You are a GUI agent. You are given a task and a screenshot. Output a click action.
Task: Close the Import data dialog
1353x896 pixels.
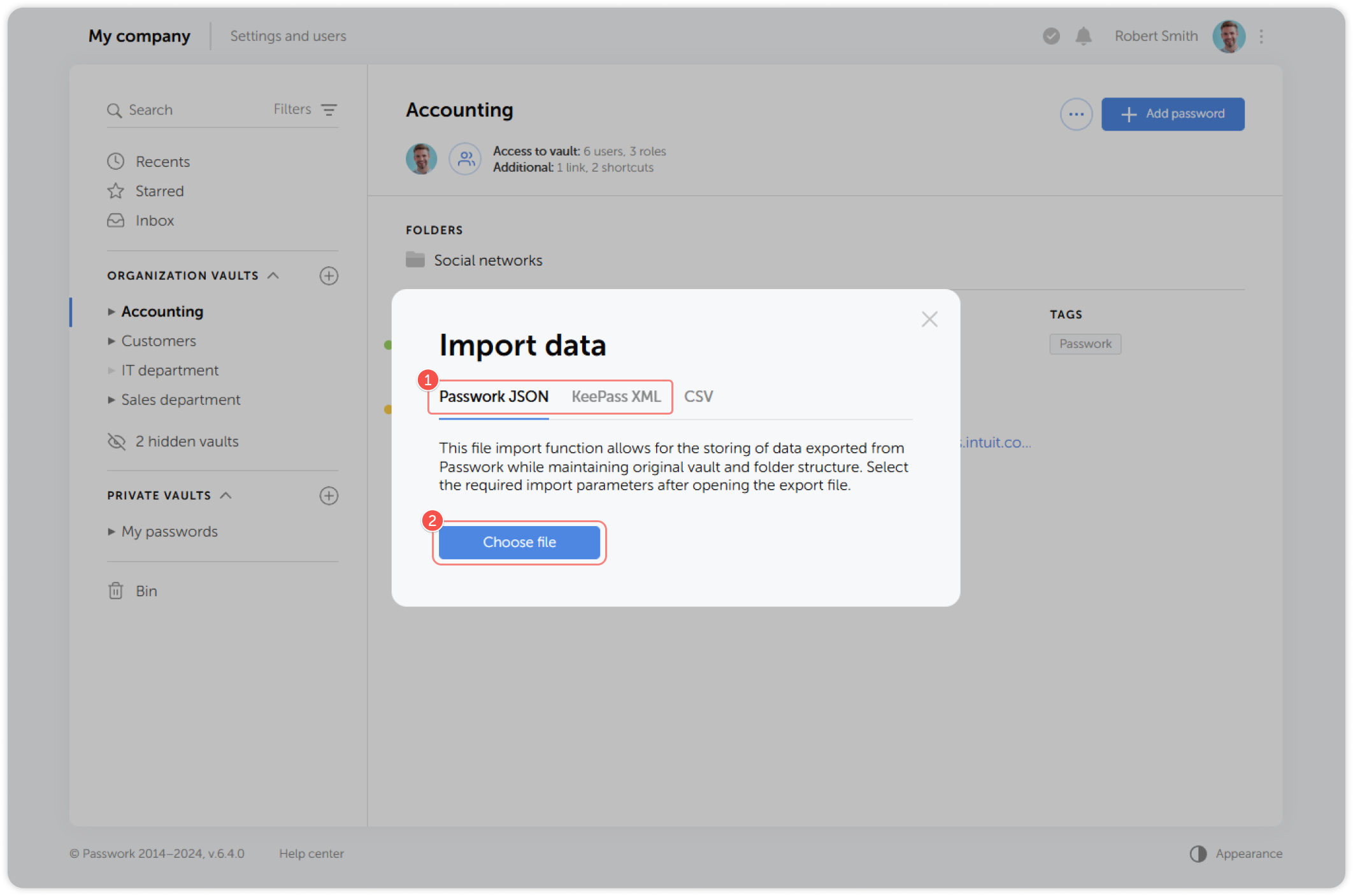929,319
